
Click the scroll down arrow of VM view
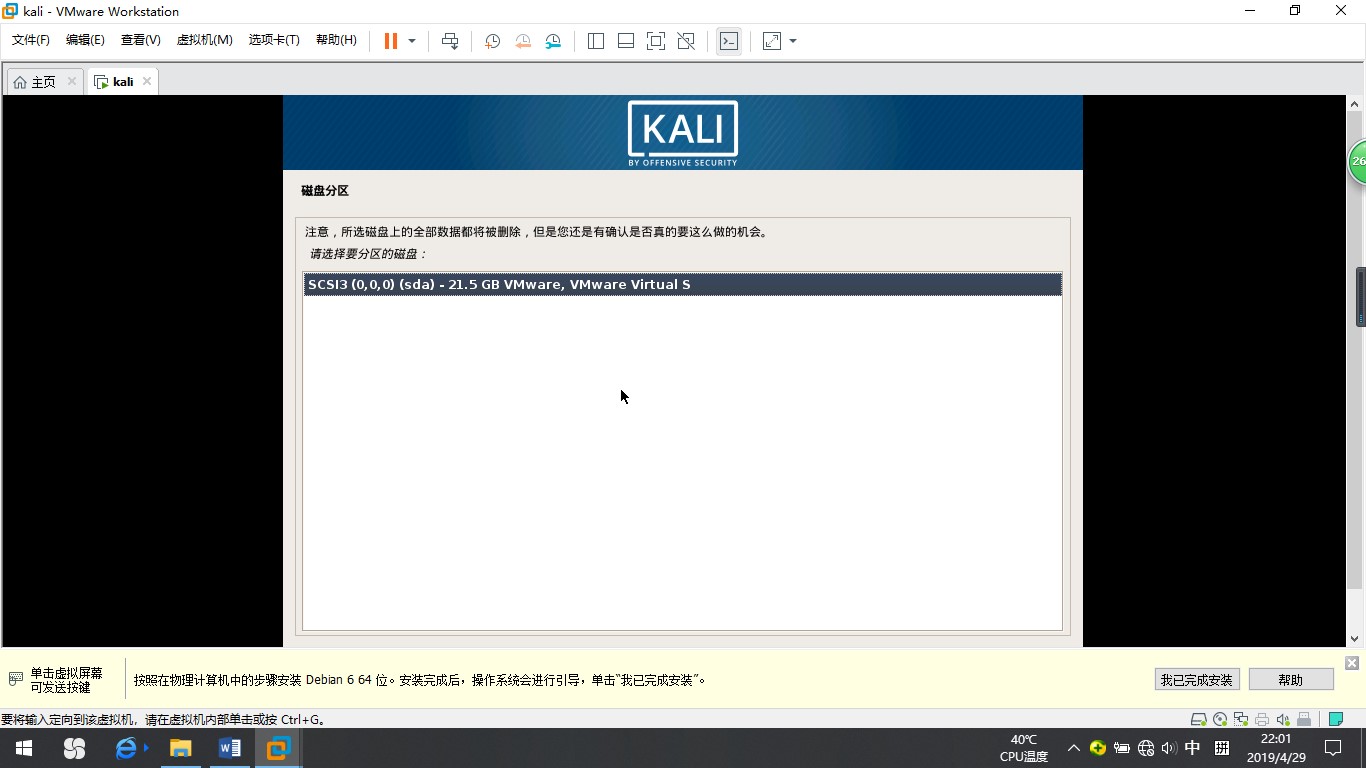1355,638
